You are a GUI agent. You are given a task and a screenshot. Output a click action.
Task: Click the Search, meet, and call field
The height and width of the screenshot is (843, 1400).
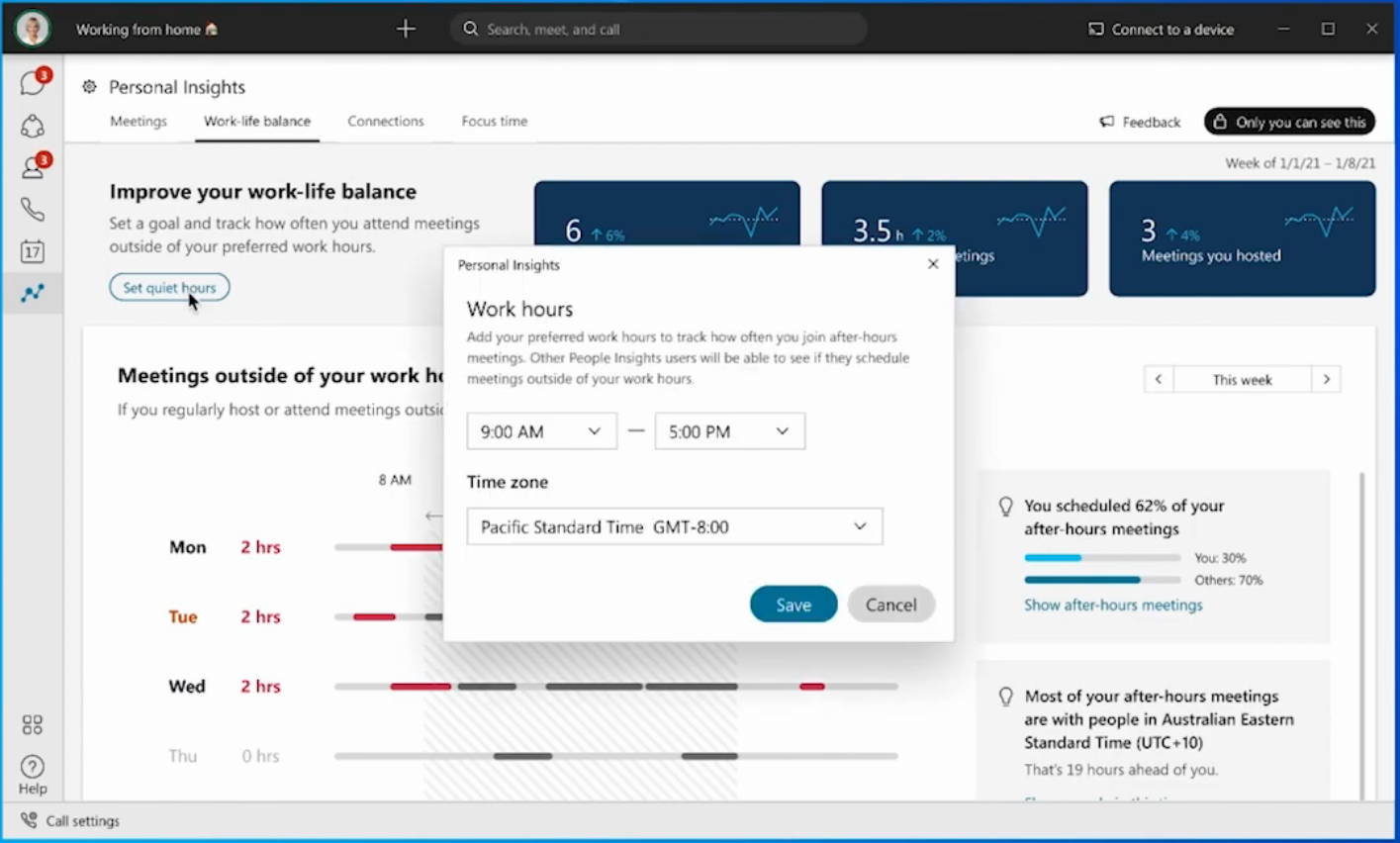pos(659,29)
